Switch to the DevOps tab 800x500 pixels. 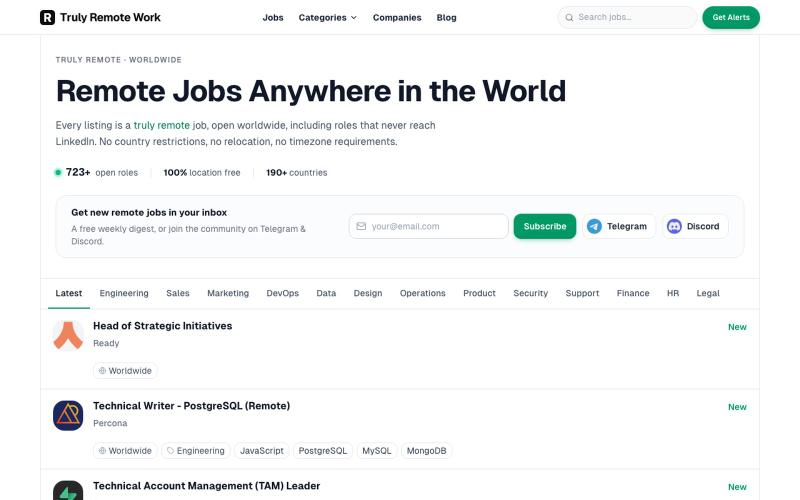(x=283, y=293)
